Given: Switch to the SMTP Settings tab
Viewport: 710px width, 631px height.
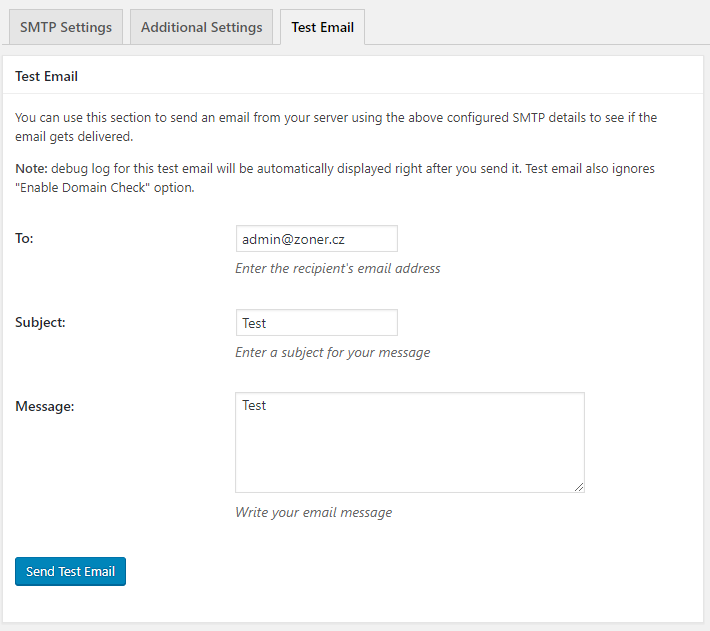Looking at the screenshot, I should (66, 27).
